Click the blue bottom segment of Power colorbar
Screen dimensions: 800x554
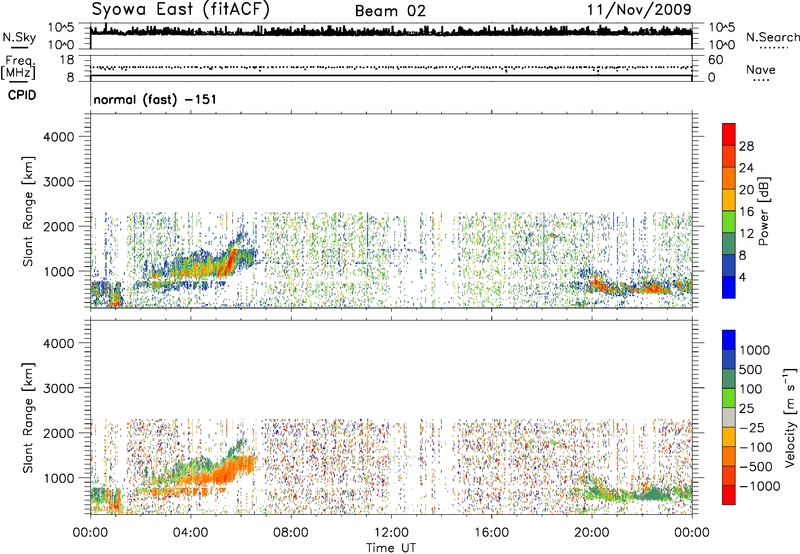click(x=729, y=287)
